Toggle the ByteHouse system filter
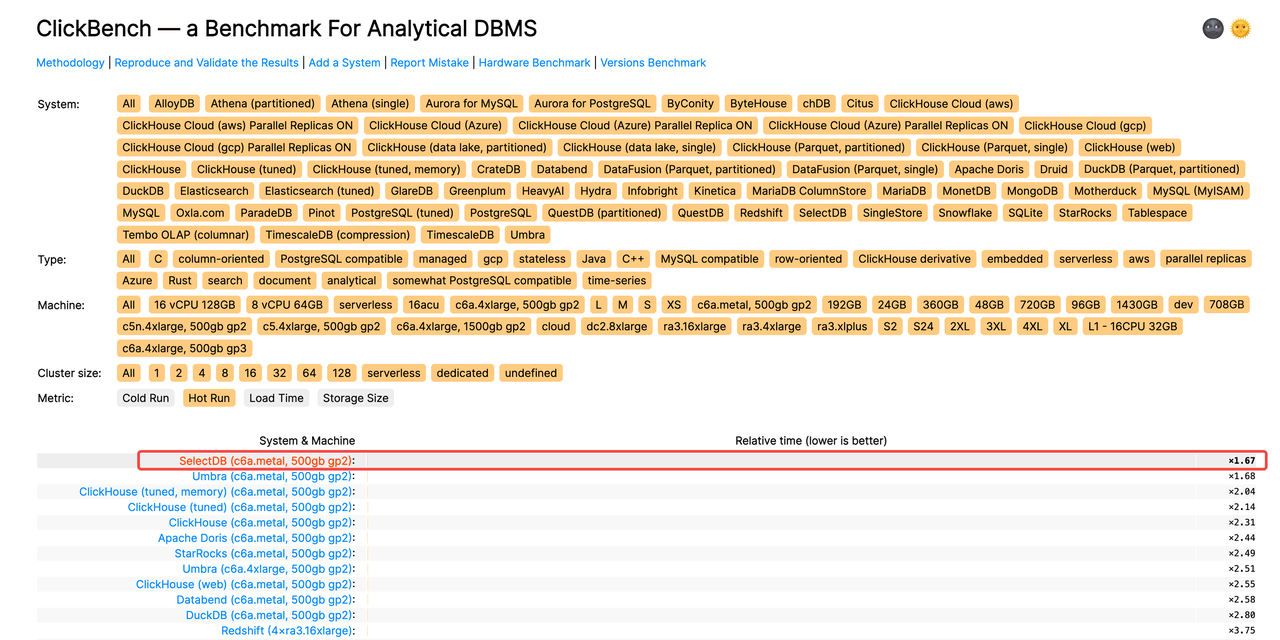Image resolution: width=1280 pixels, height=640 pixels. 758,104
